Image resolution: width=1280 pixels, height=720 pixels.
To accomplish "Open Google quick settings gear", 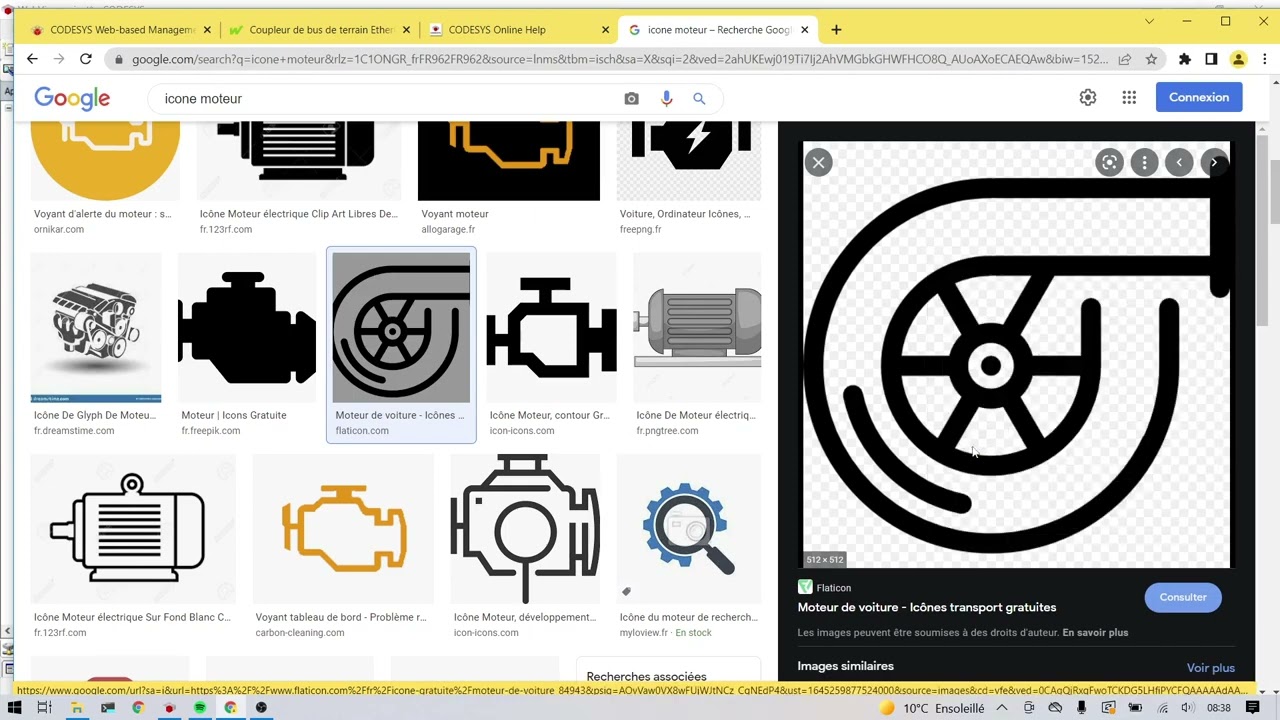I will click(x=1088, y=97).
